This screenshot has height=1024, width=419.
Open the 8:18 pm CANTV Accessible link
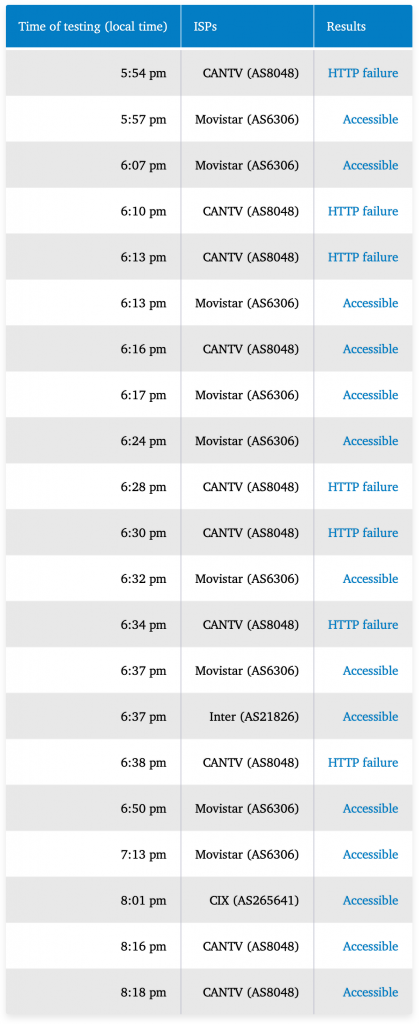tap(370, 992)
